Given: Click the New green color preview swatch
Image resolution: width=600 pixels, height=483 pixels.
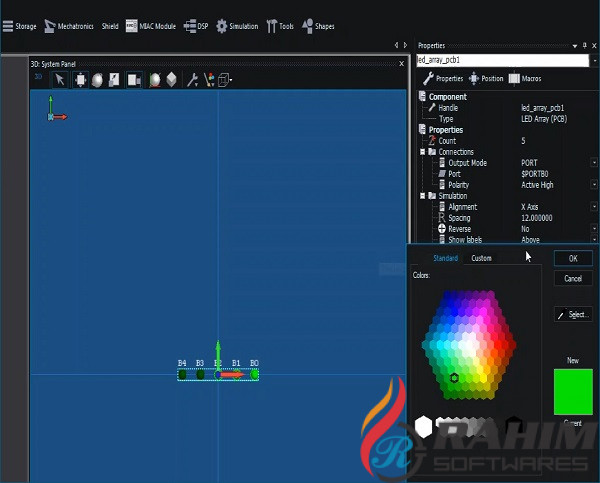Looking at the screenshot, I should (573, 392).
